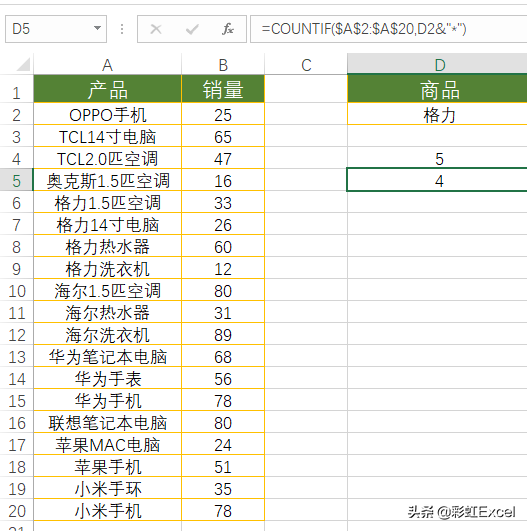Click sales value 68 in column B
This screenshot has width=527, height=531.
(x=223, y=357)
